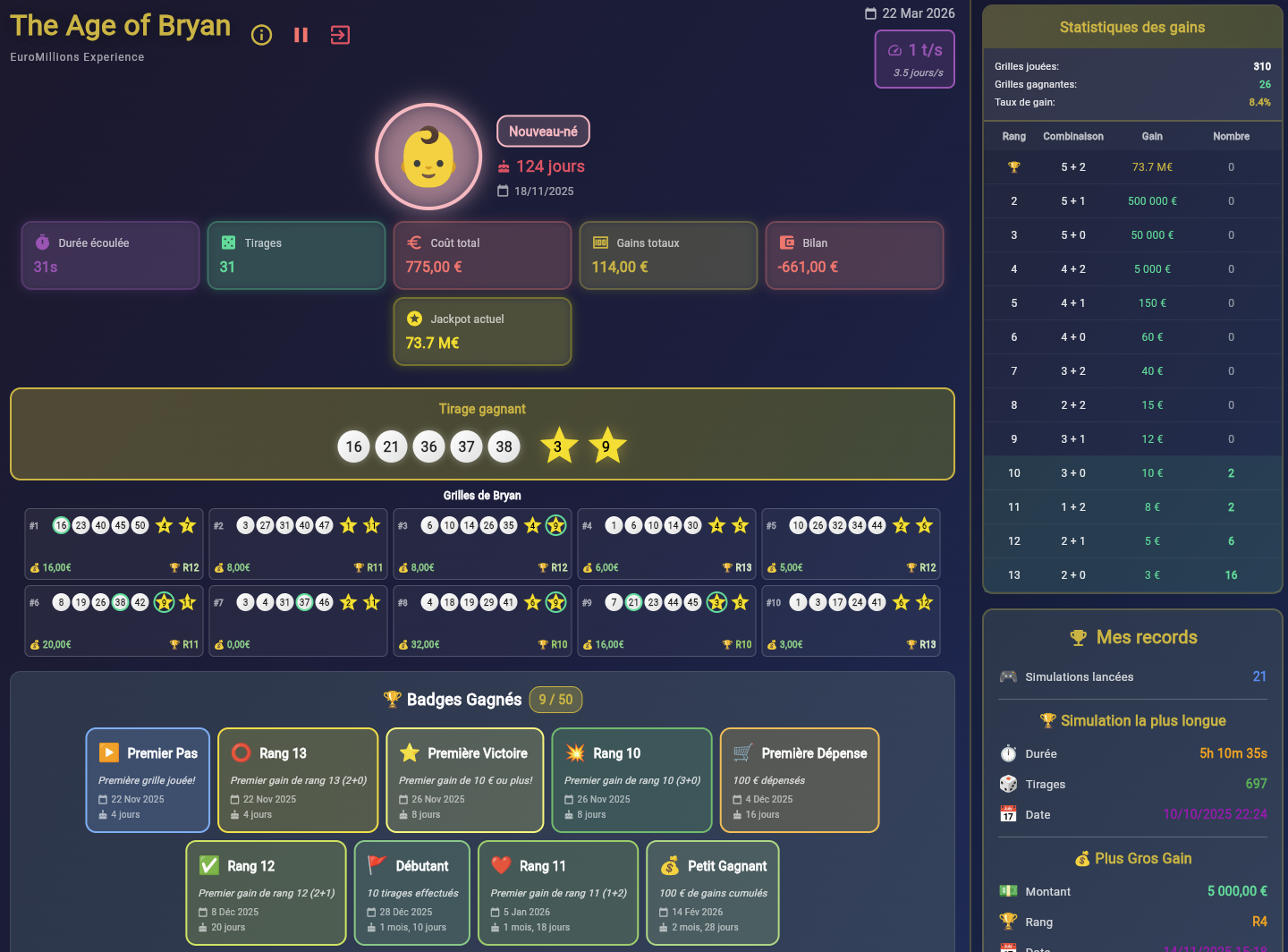
Task: Click the Jackpot actuel card
Action: click(x=482, y=331)
